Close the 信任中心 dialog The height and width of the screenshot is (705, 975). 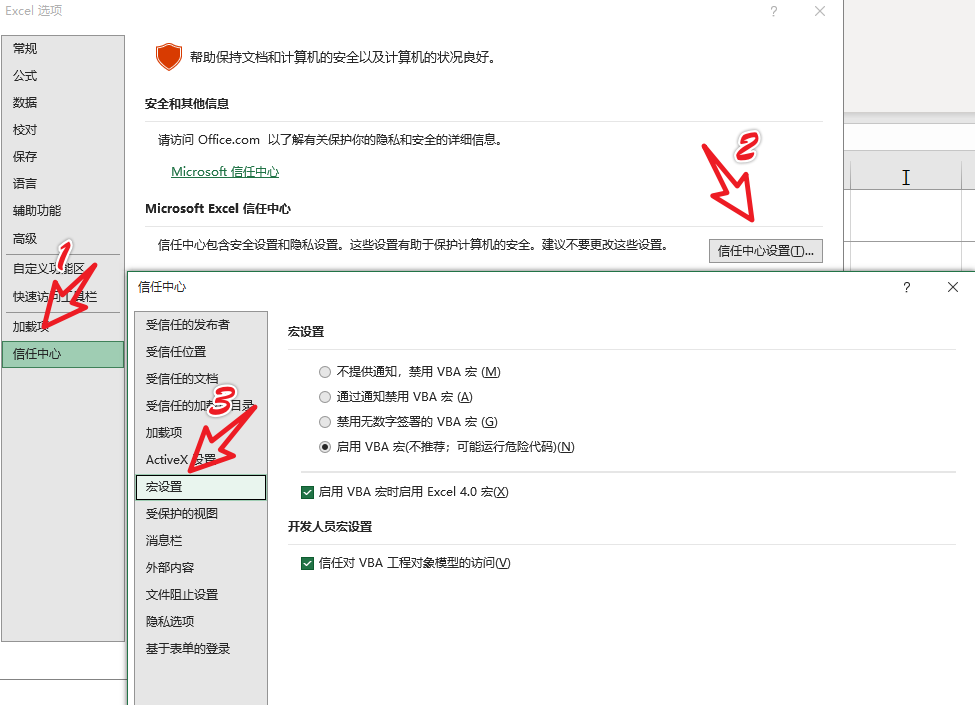coord(953,287)
